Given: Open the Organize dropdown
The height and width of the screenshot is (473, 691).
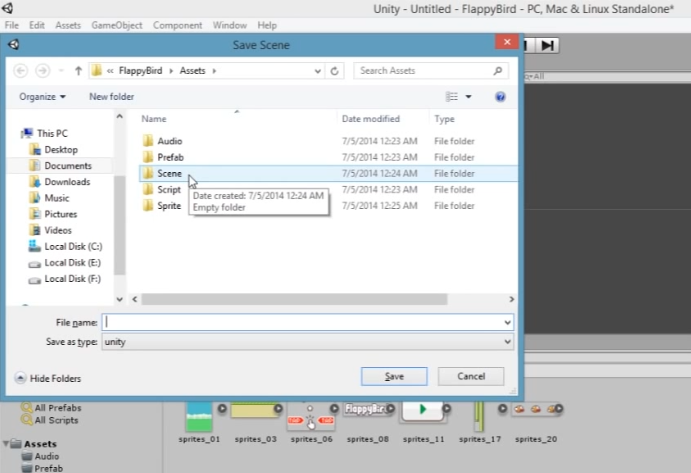Looking at the screenshot, I should pos(42,97).
